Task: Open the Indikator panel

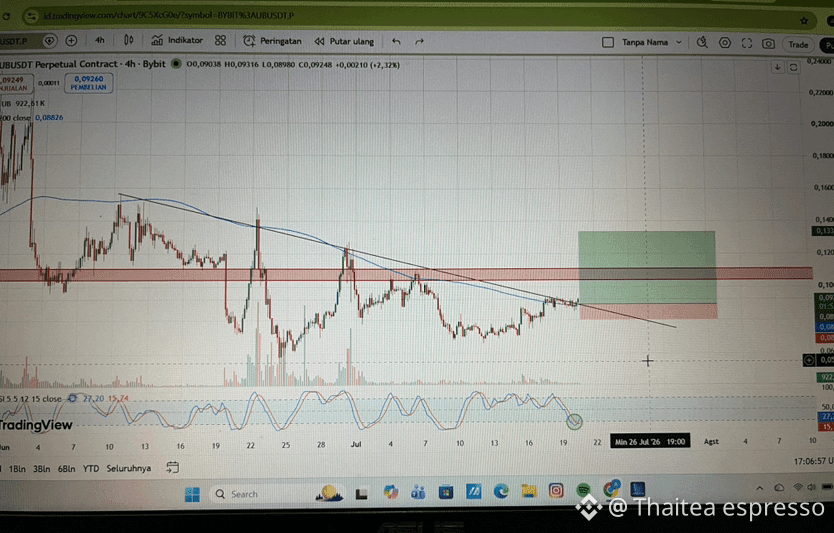Action: (x=177, y=40)
